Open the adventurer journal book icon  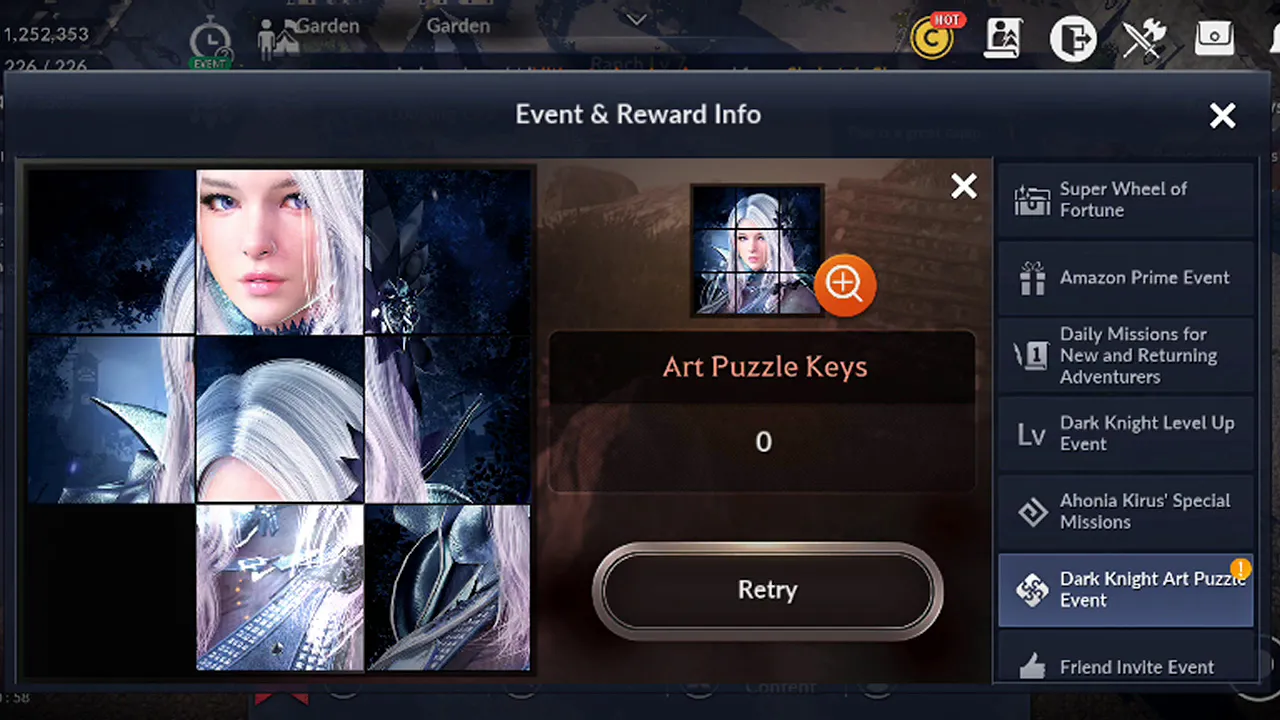tap(1002, 39)
